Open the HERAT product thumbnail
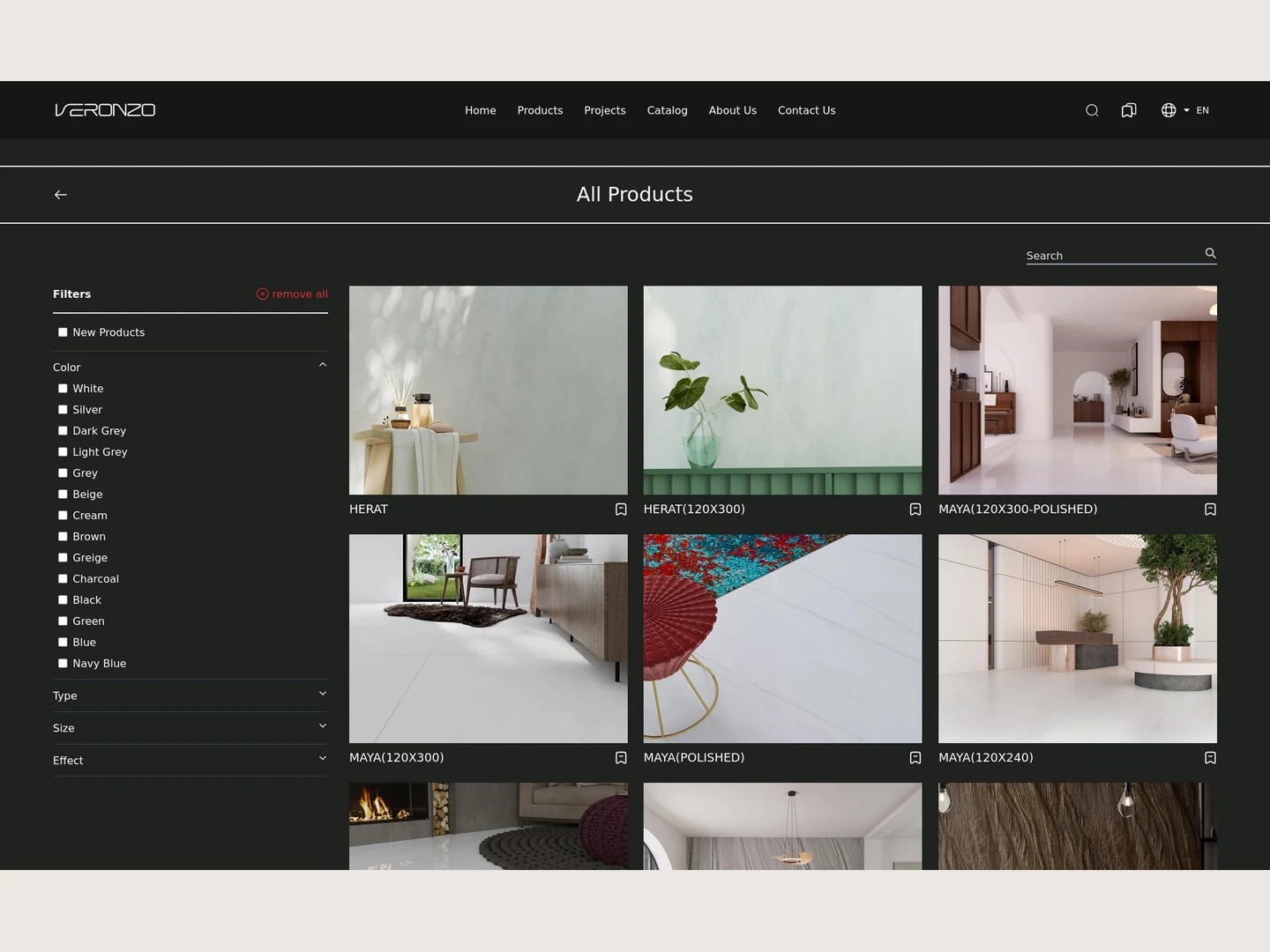1270x952 pixels. (489, 390)
